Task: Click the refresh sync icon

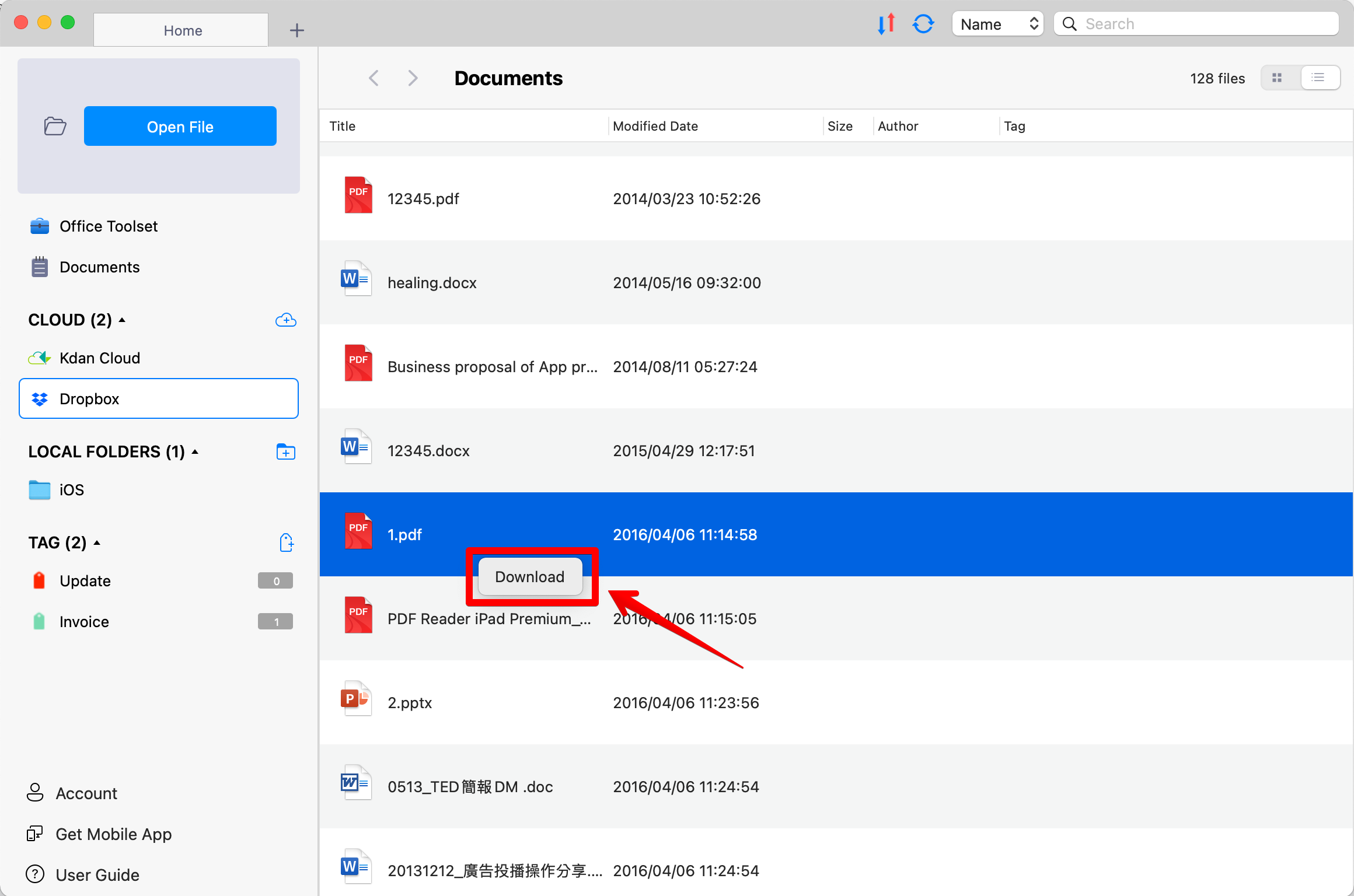Action: (923, 24)
